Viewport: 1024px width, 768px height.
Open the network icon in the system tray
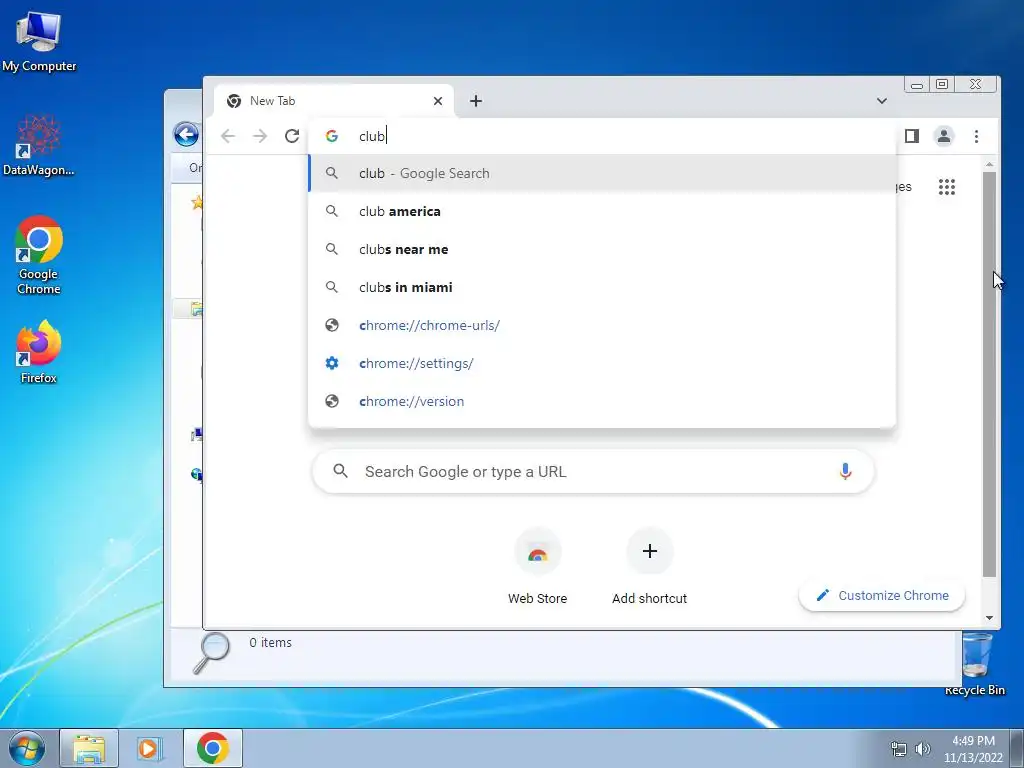pos(899,749)
